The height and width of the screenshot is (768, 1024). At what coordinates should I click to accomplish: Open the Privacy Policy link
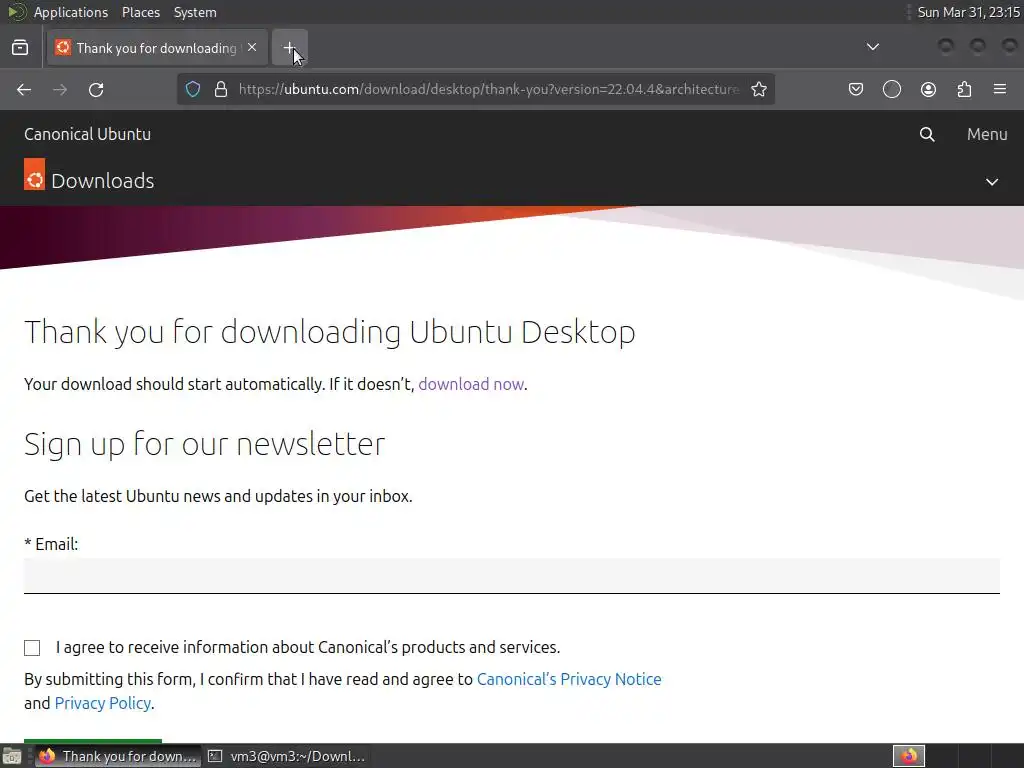tap(103, 703)
